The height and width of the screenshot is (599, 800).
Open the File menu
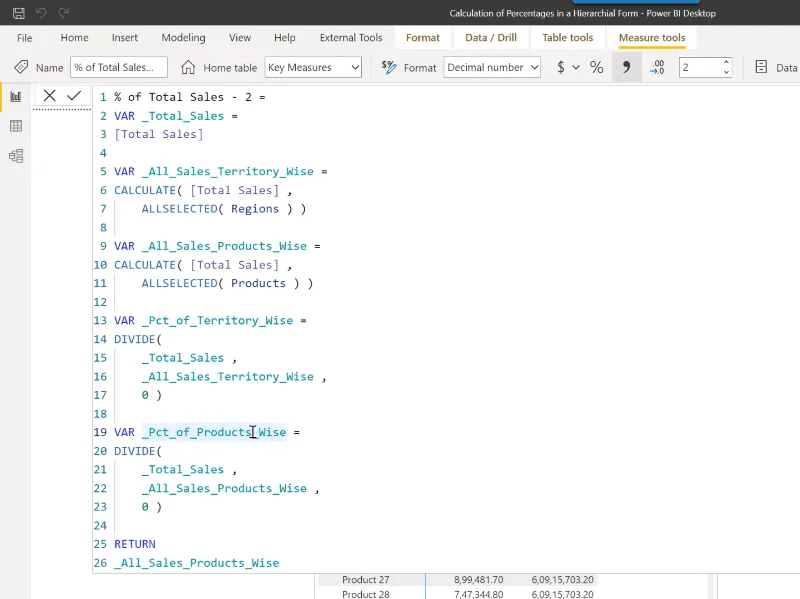pyautogui.click(x=24, y=38)
